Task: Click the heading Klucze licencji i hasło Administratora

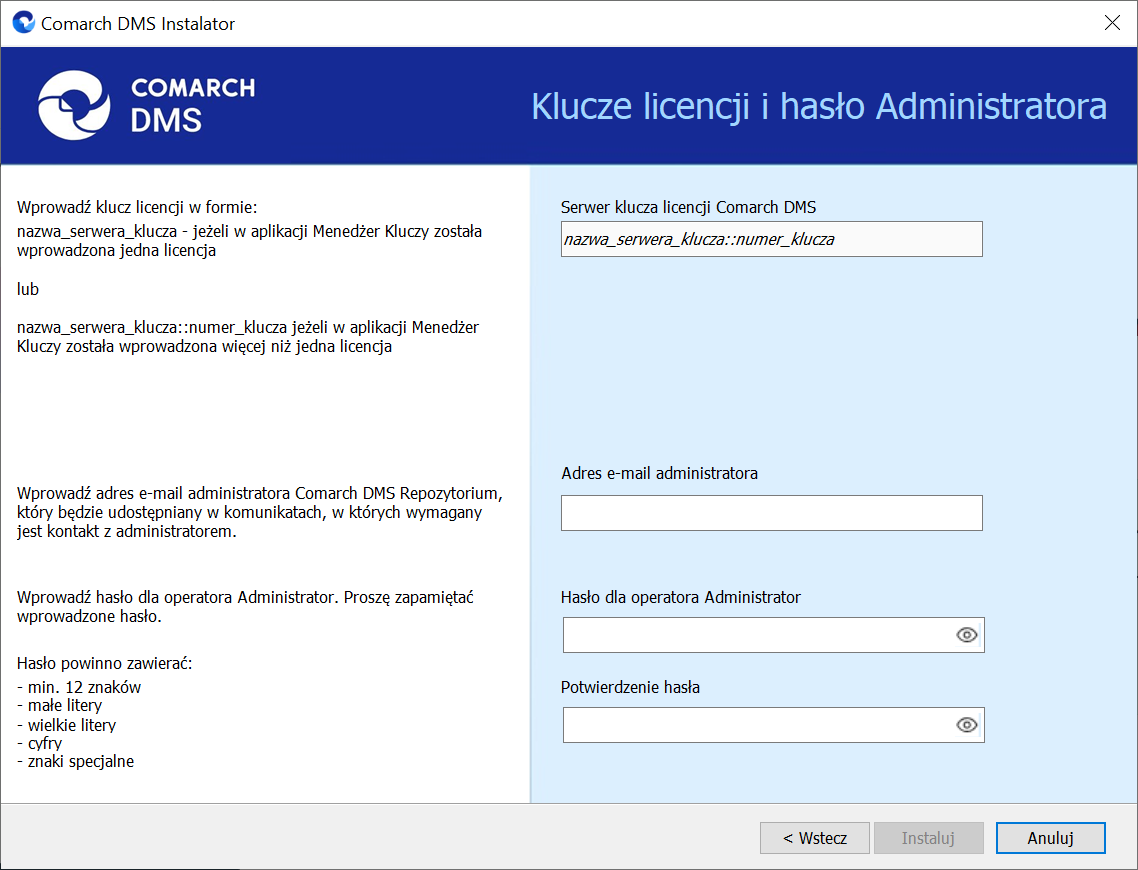Action: [x=819, y=107]
